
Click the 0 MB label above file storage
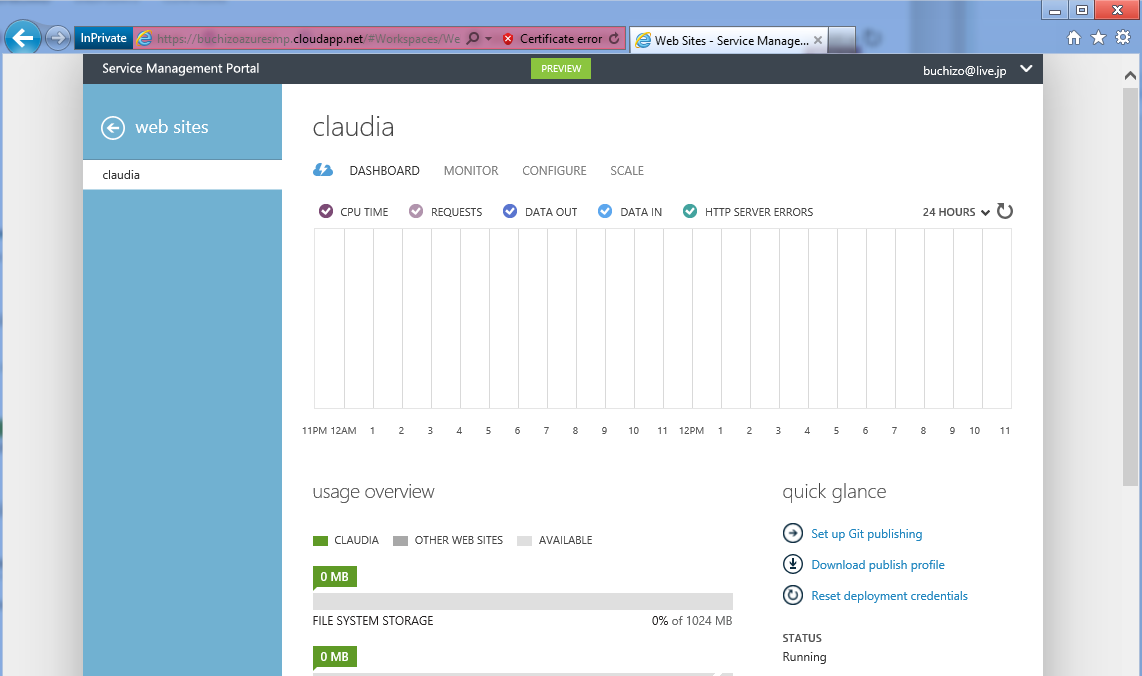pyautogui.click(x=334, y=577)
